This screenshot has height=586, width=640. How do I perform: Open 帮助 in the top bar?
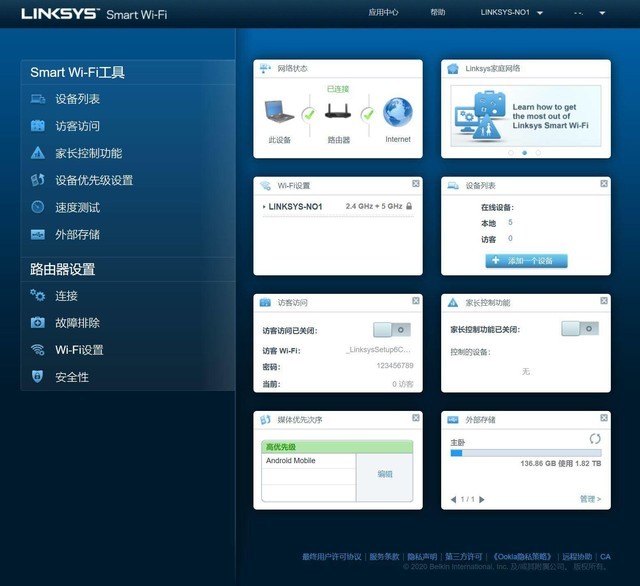click(x=438, y=13)
